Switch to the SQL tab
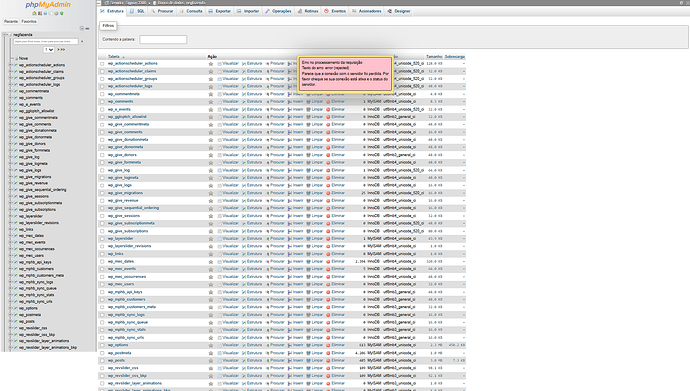Image resolution: width=690 pixels, height=391 pixels. [x=137, y=11]
